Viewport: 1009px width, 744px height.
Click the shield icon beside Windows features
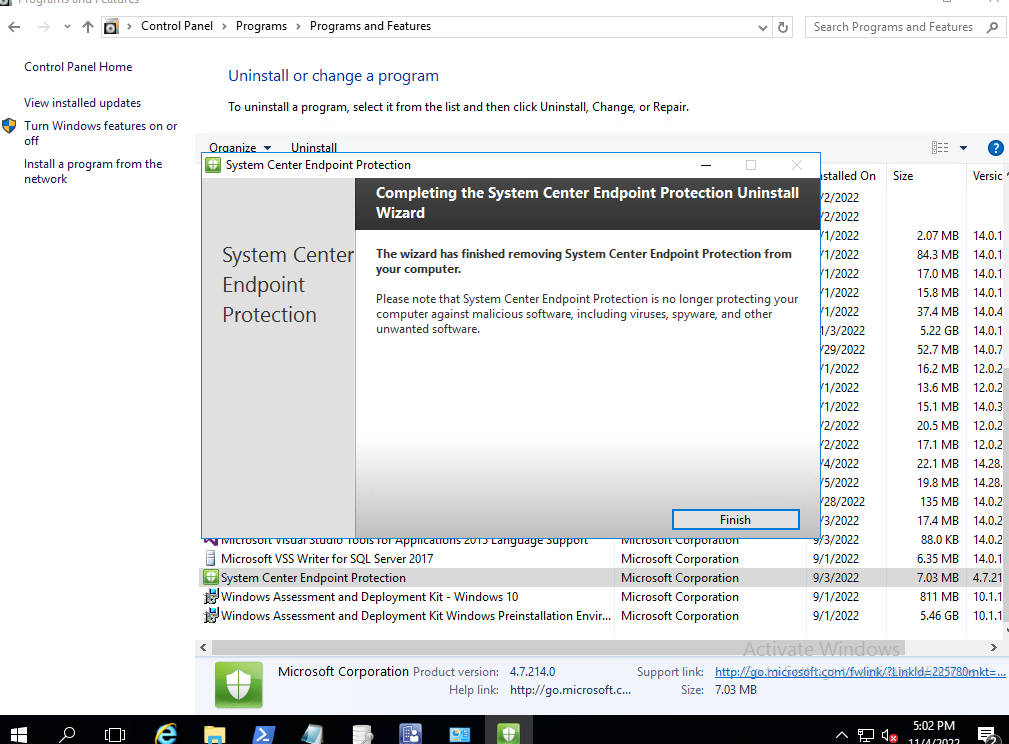coord(9,126)
